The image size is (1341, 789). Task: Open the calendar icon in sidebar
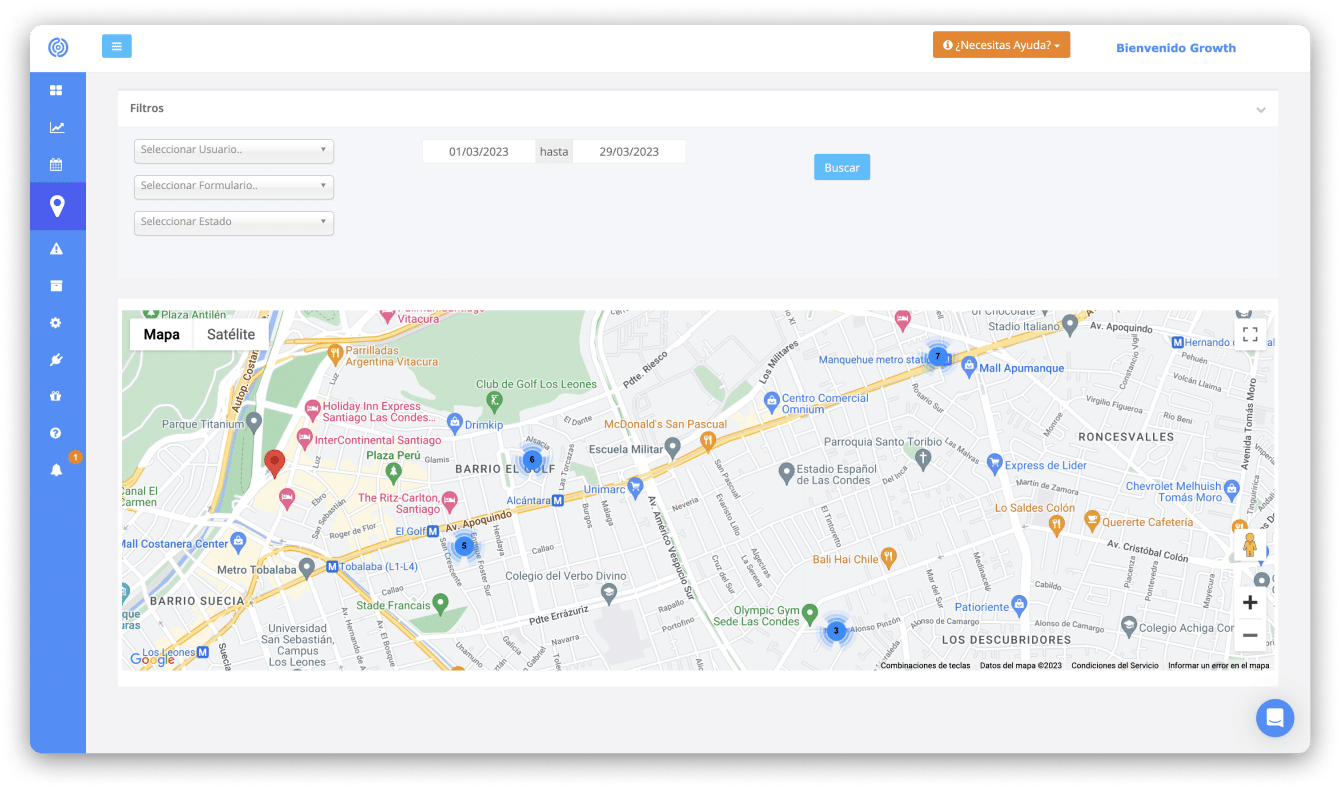(57, 164)
